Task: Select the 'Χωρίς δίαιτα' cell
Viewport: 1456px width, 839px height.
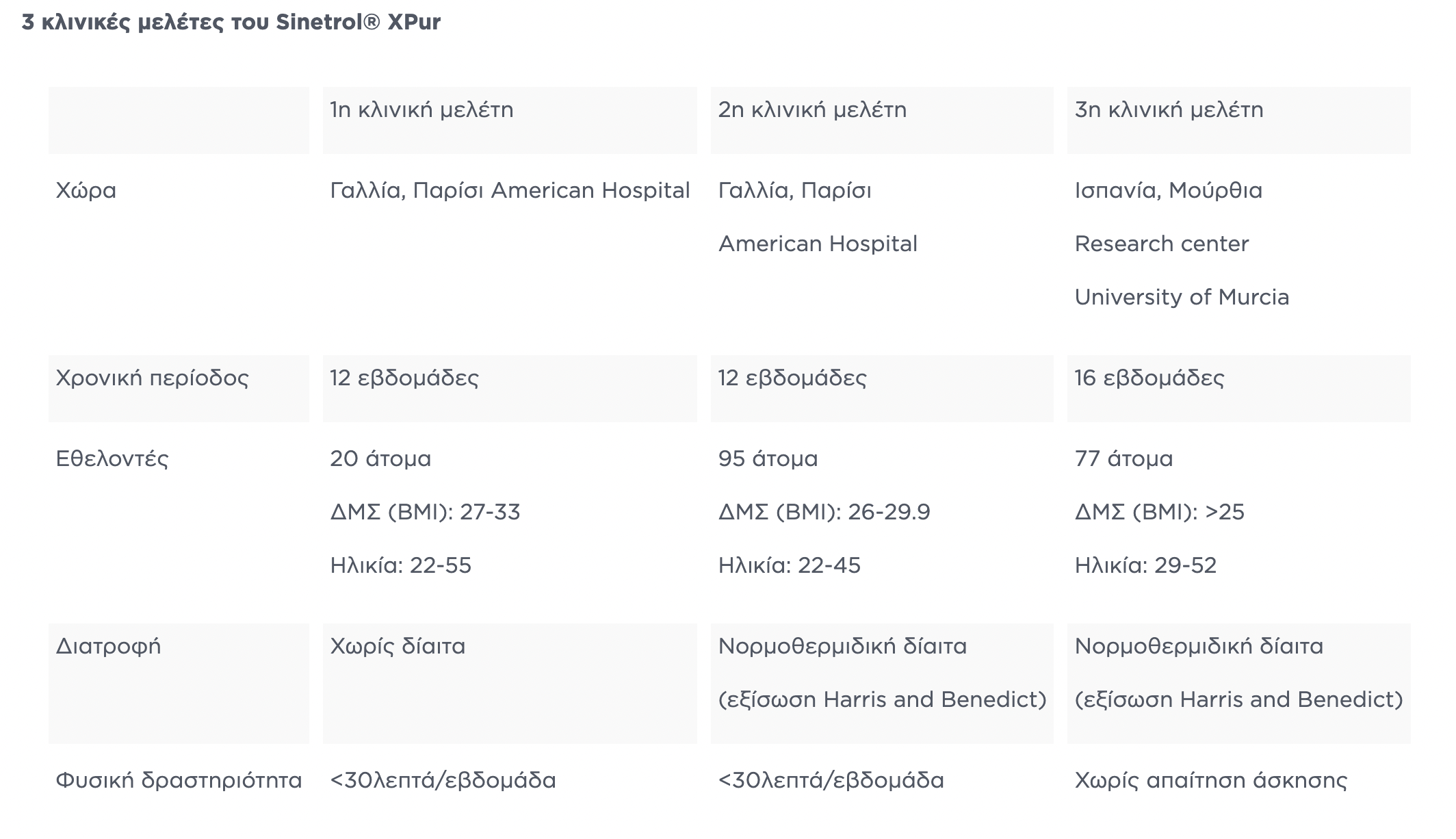Action: (x=398, y=647)
